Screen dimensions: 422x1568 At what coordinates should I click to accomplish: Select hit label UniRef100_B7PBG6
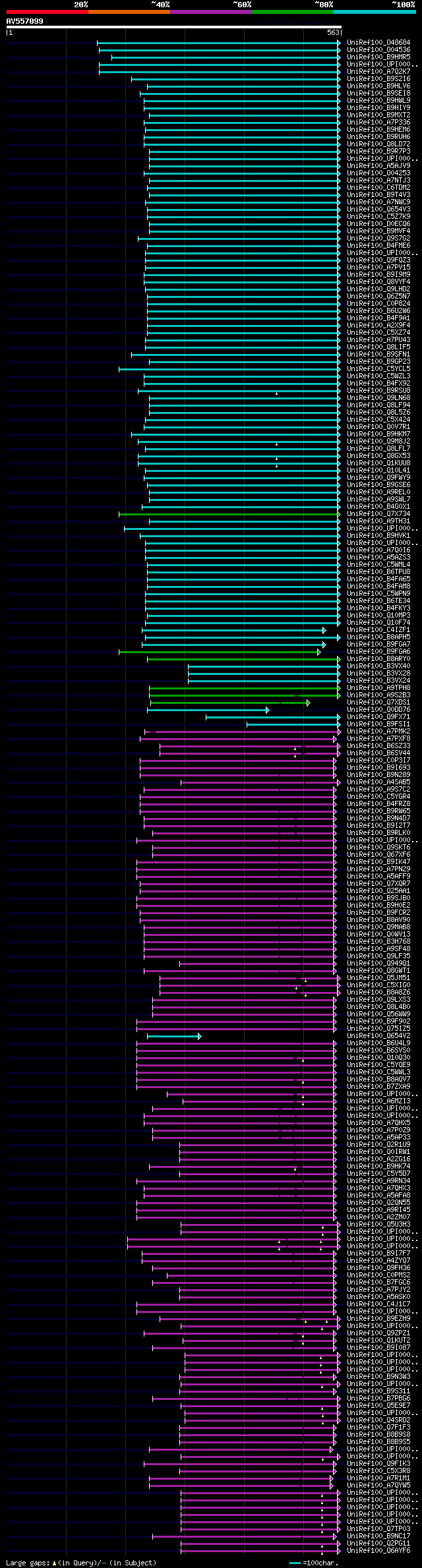point(378,1399)
